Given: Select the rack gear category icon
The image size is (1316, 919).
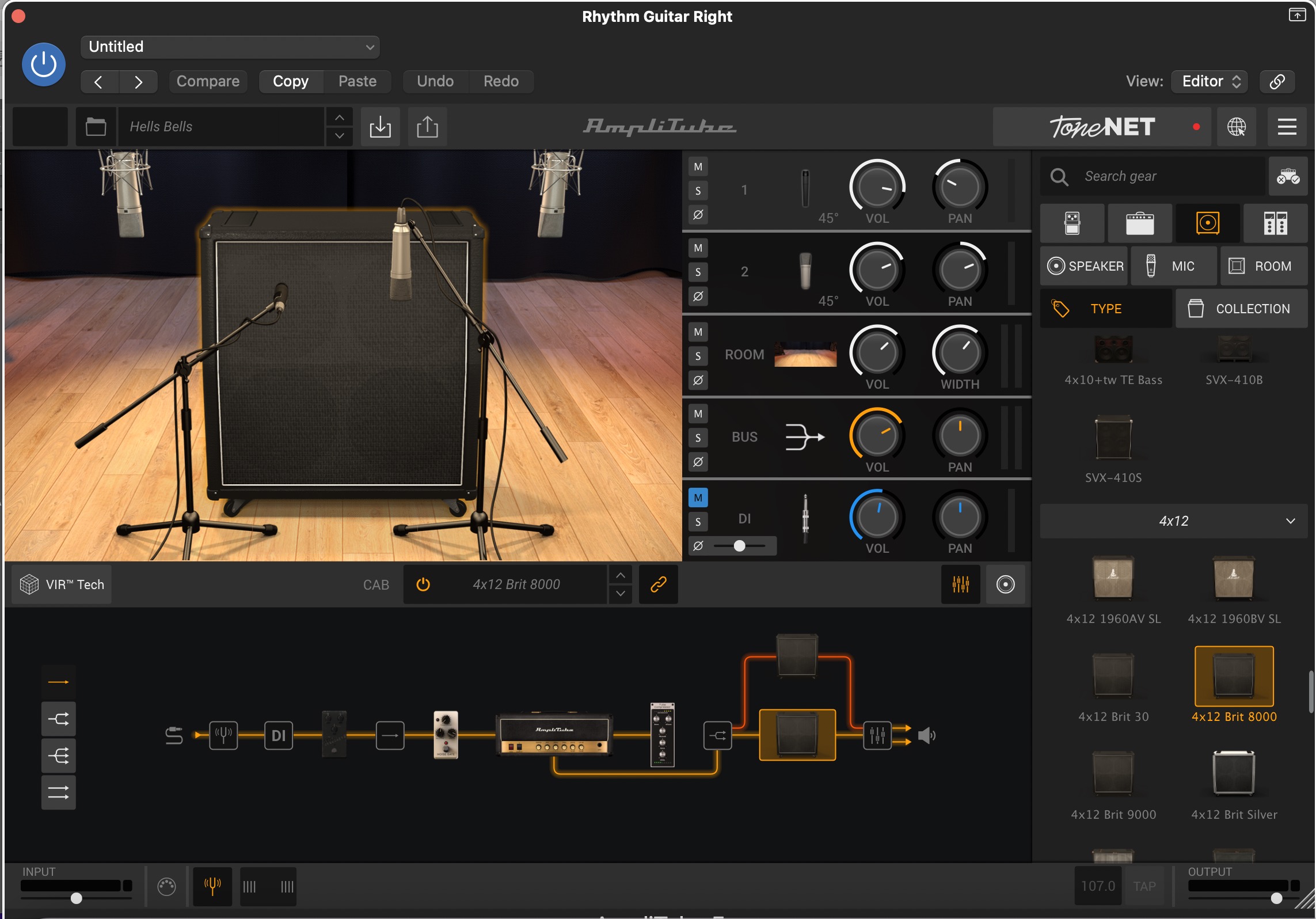Looking at the screenshot, I should (x=1275, y=223).
